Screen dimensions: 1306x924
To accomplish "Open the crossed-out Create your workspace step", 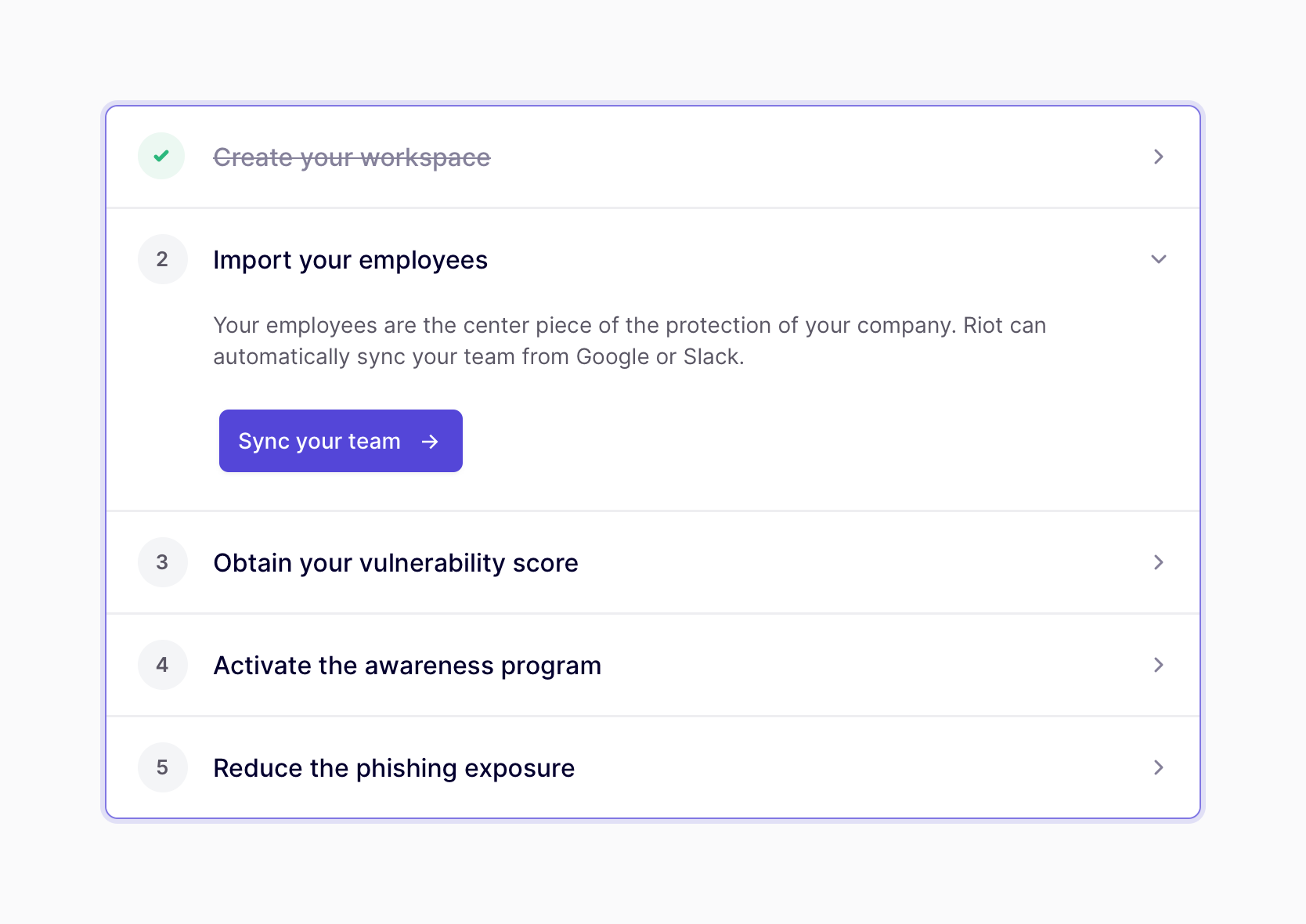I will pyautogui.click(x=352, y=157).
